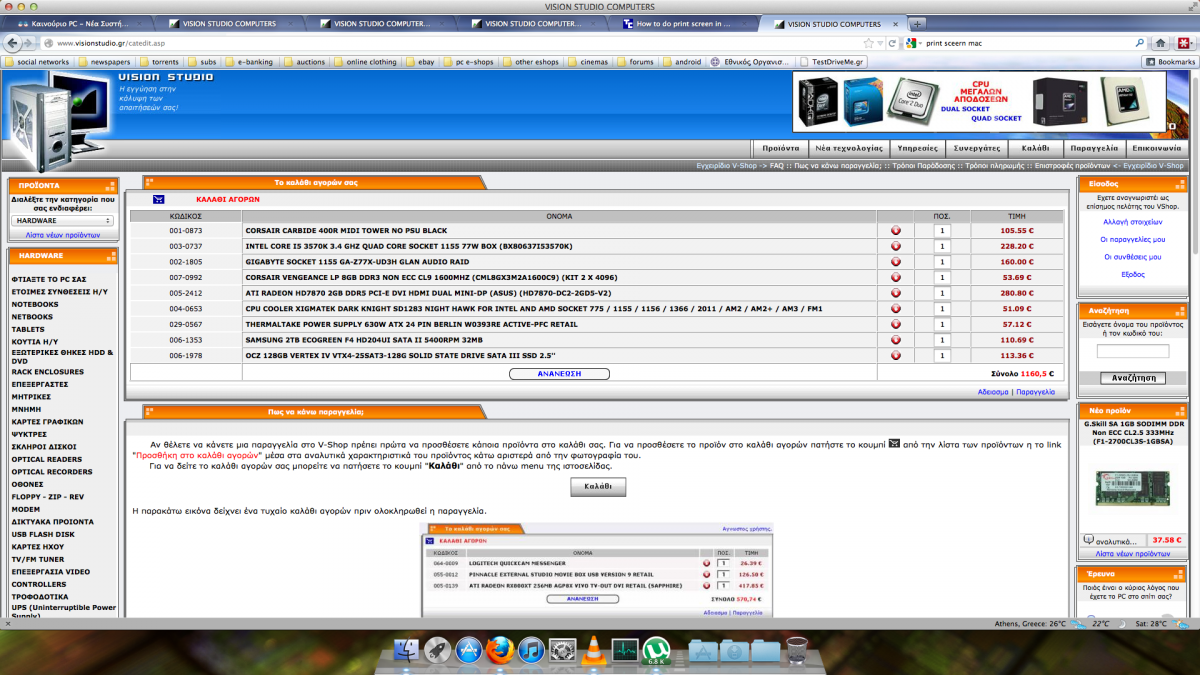This screenshot has height=675, width=1200.
Task: Edit quantity field for Corsair Carbide 400R
Action: [941, 230]
